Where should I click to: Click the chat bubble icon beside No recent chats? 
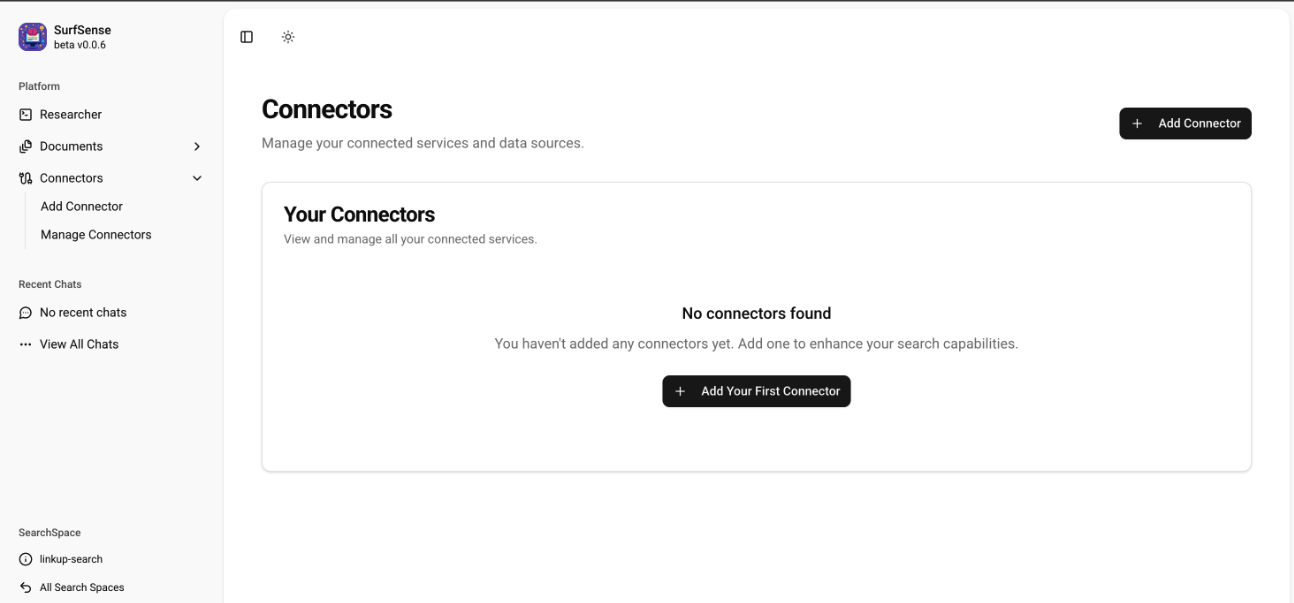point(25,312)
